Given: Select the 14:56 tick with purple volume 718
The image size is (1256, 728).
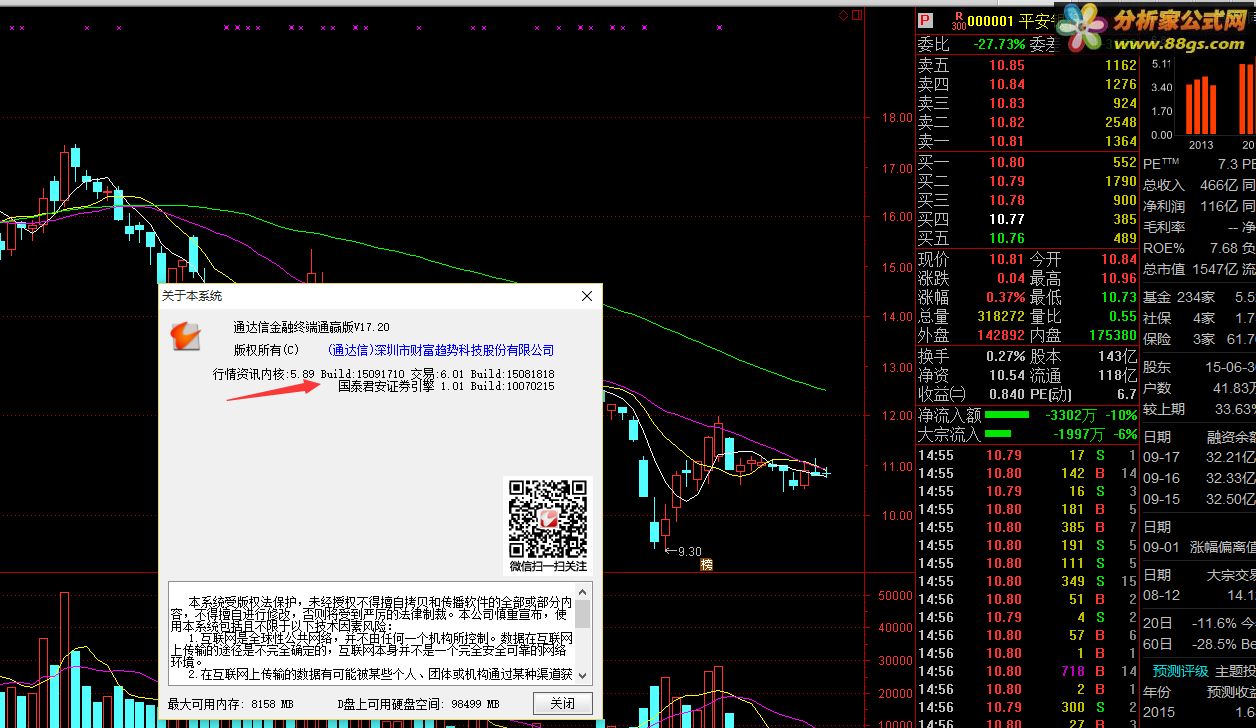Looking at the screenshot, I should click(1028, 671).
